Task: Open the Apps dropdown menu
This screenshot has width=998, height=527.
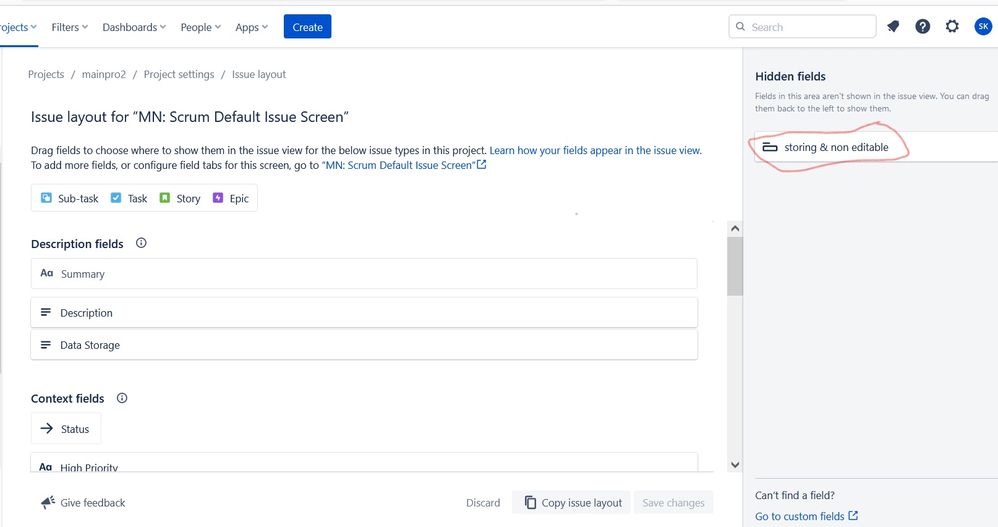Action: [251, 27]
